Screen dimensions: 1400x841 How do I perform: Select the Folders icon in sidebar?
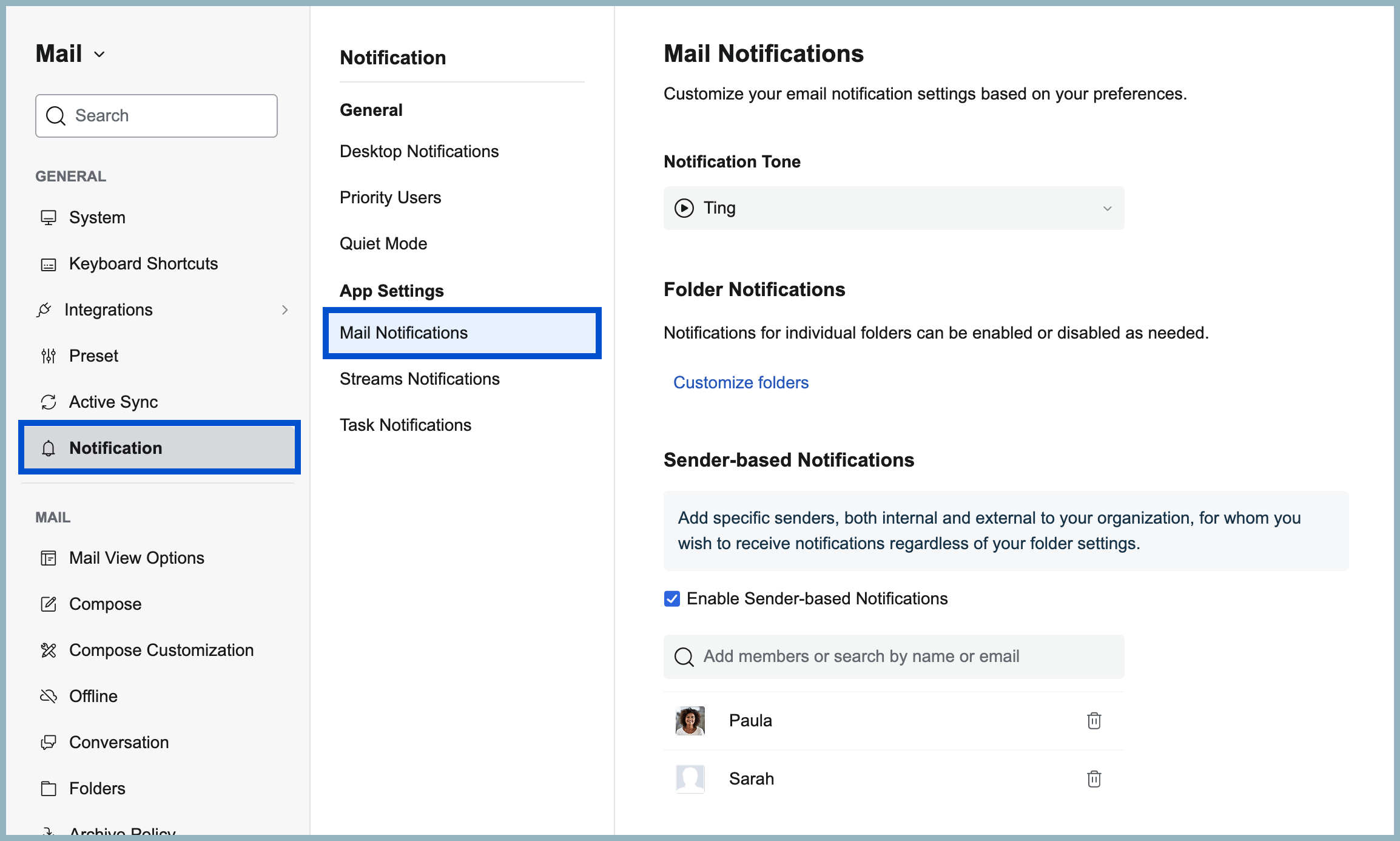pos(49,788)
